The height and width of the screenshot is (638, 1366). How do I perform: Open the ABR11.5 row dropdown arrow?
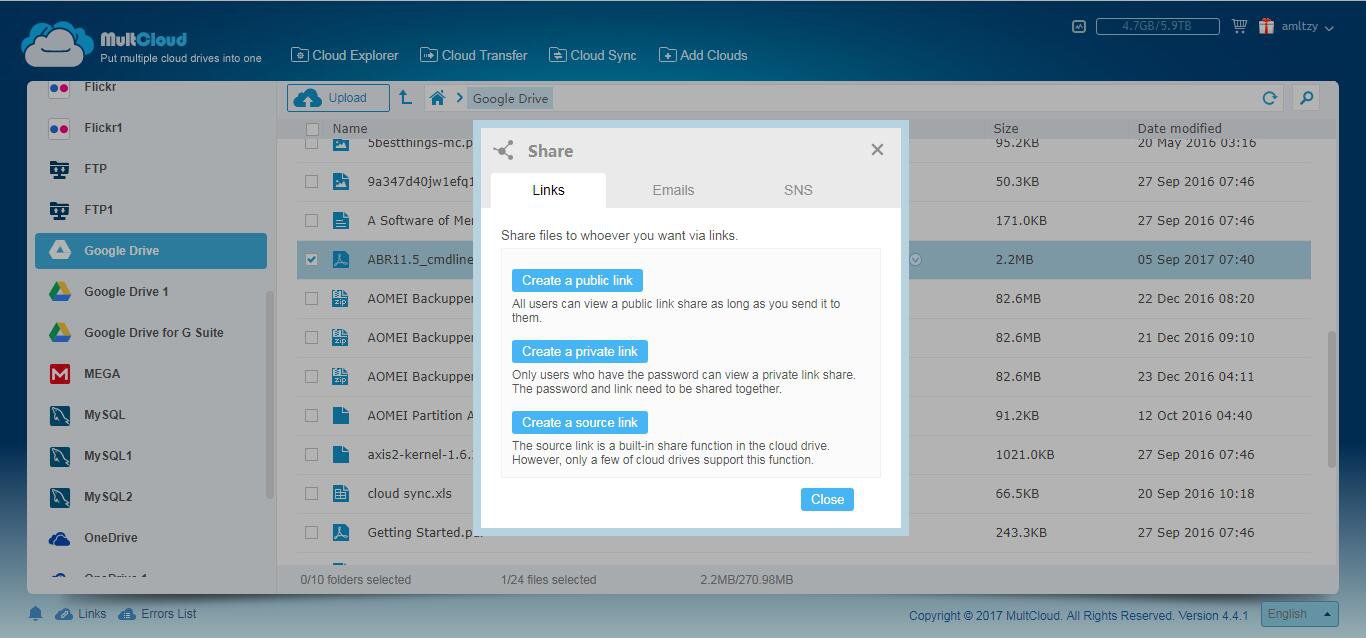[x=915, y=260]
